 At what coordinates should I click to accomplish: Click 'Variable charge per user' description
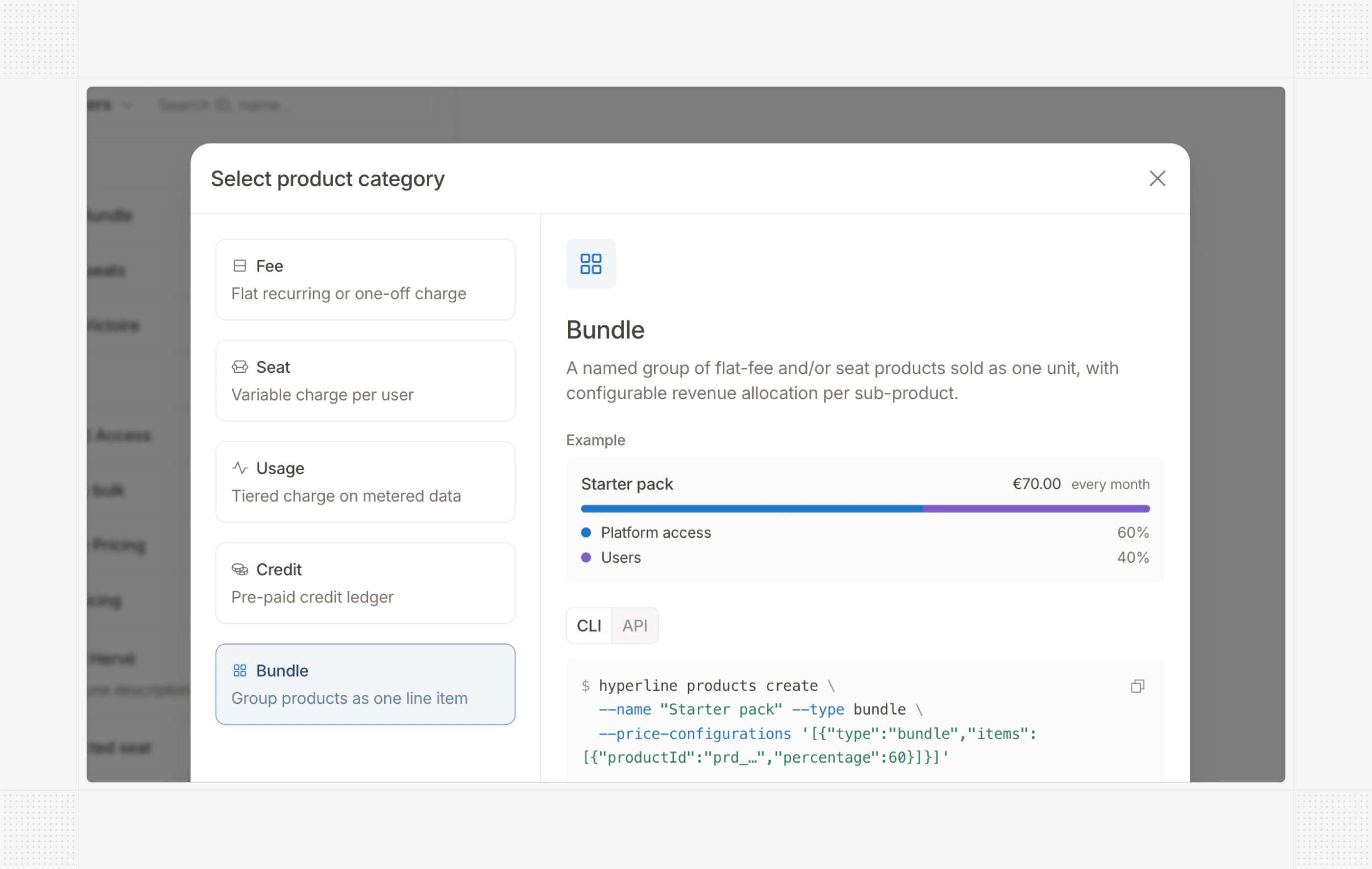(322, 395)
